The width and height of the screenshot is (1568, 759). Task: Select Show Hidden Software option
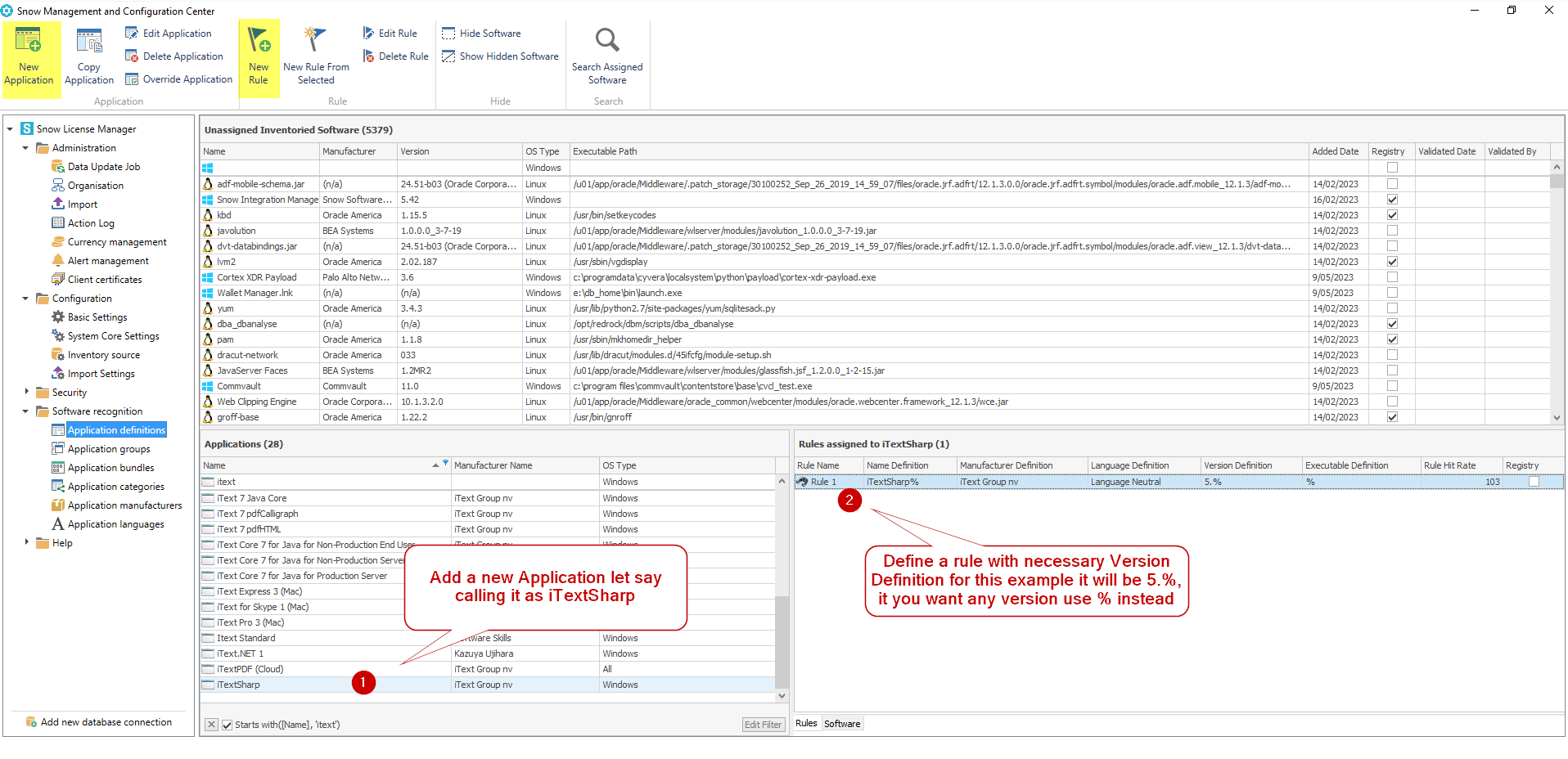point(500,56)
